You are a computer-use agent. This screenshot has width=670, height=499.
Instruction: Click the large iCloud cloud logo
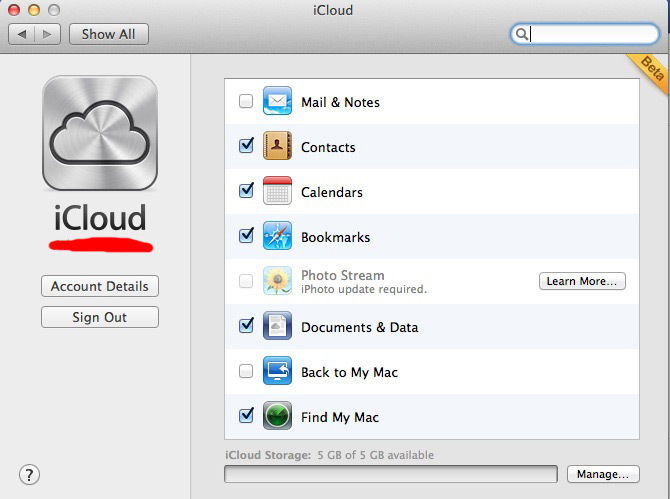point(99,133)
